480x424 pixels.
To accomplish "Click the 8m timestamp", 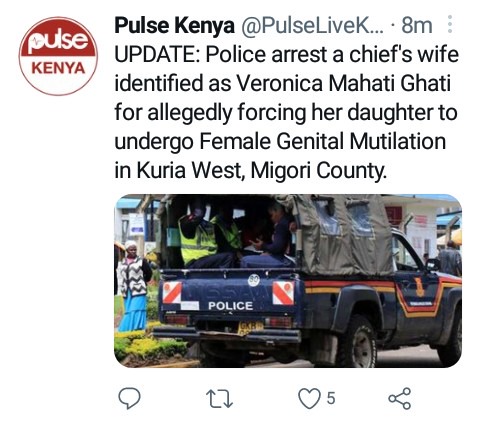I will pos(417,26).
